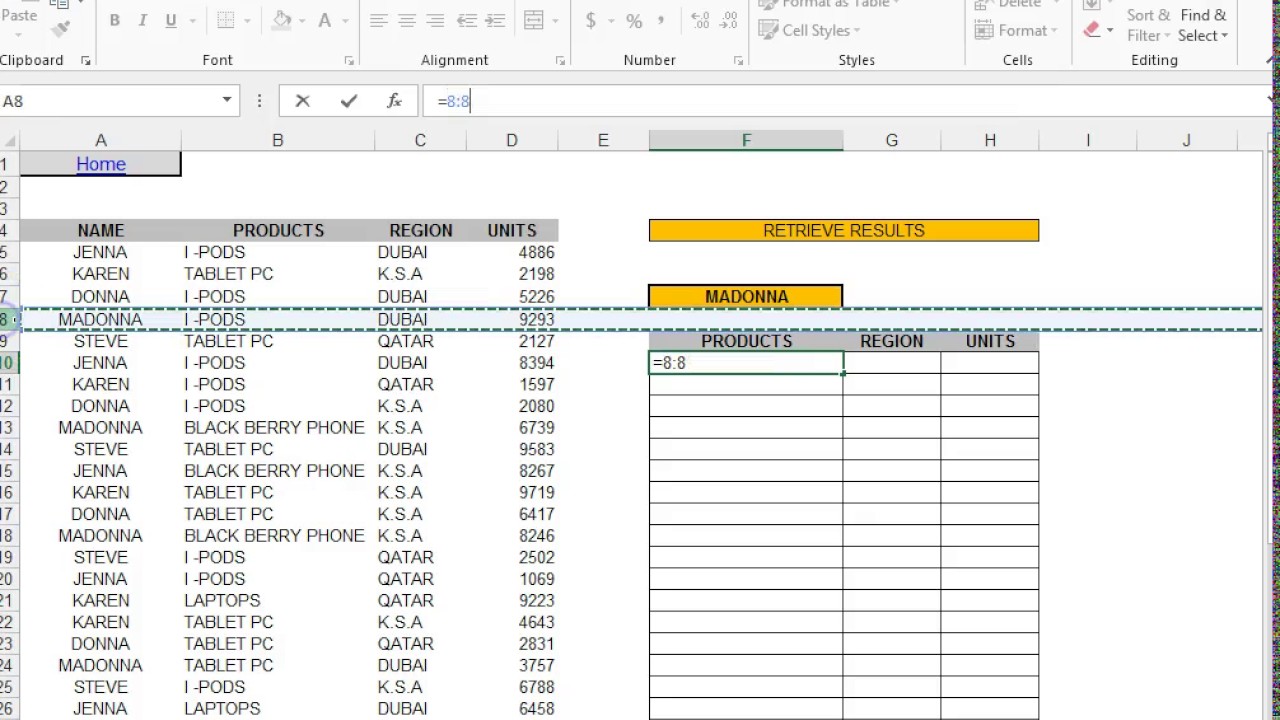Align text left
Image resolution: width=1280 pixels, height=720 pixels.
coord(378,21)
